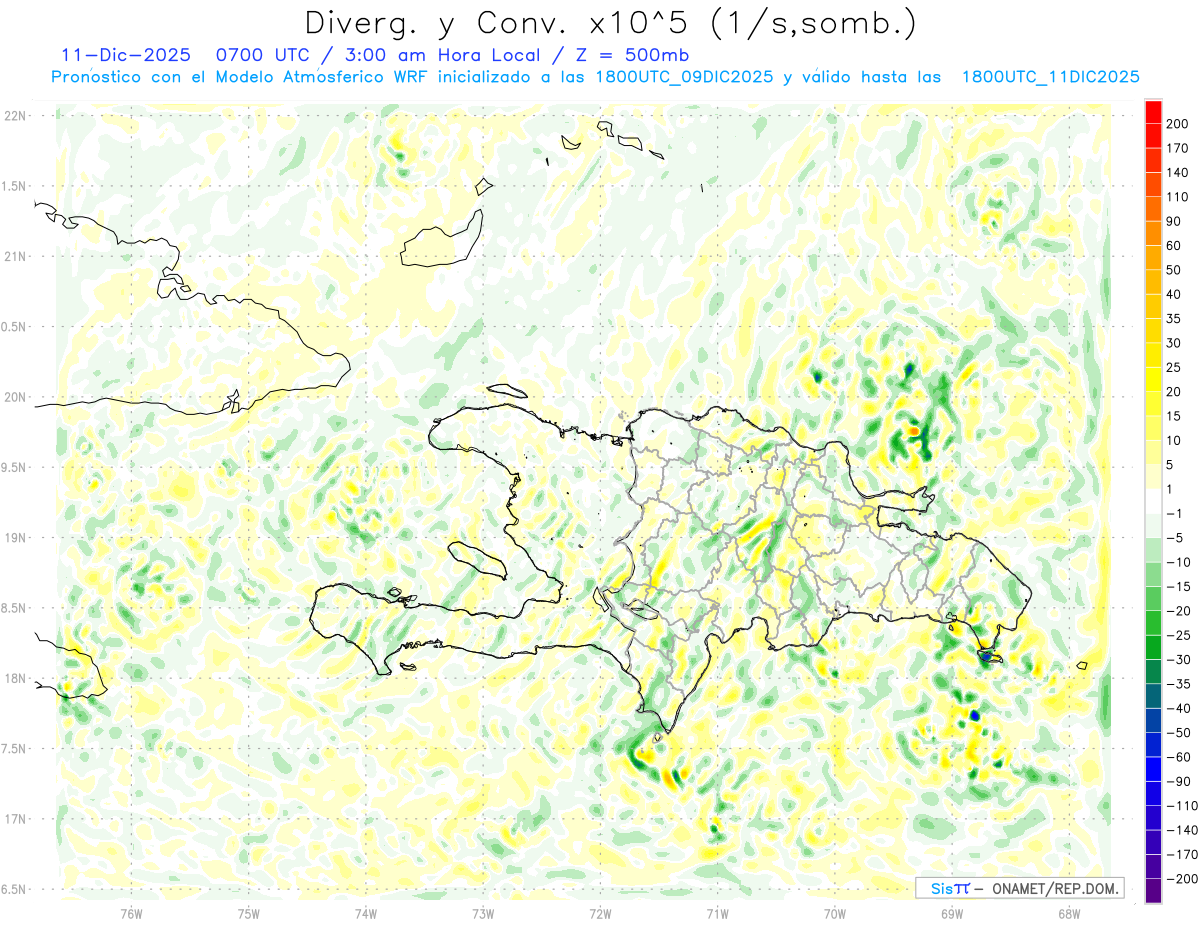The height and width of the screenshot is (927, 1200).
Task: Click the '69W' longitude label
Action: [x=952, y=914]
